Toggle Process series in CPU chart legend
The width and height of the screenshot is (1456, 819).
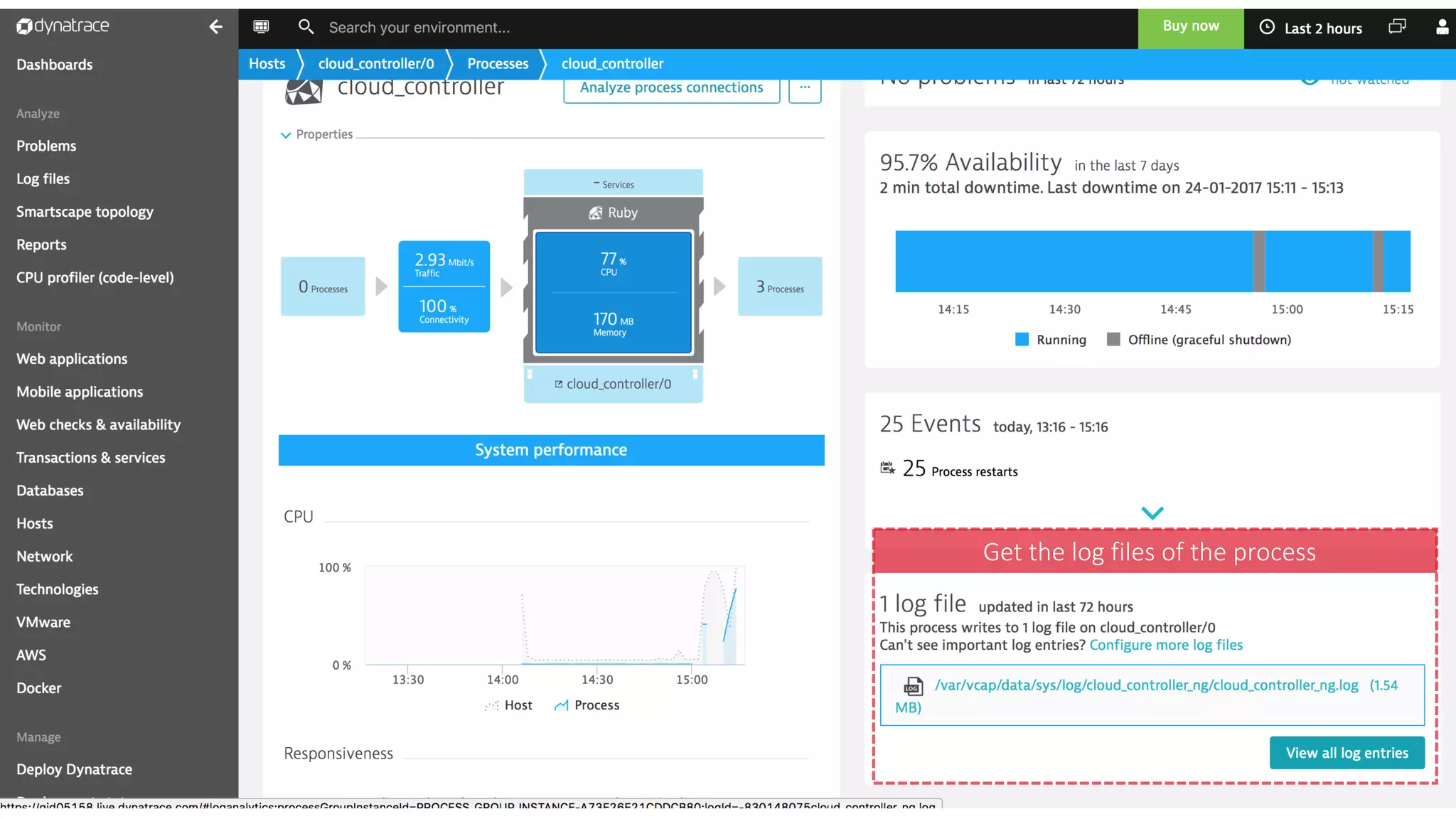587,705
